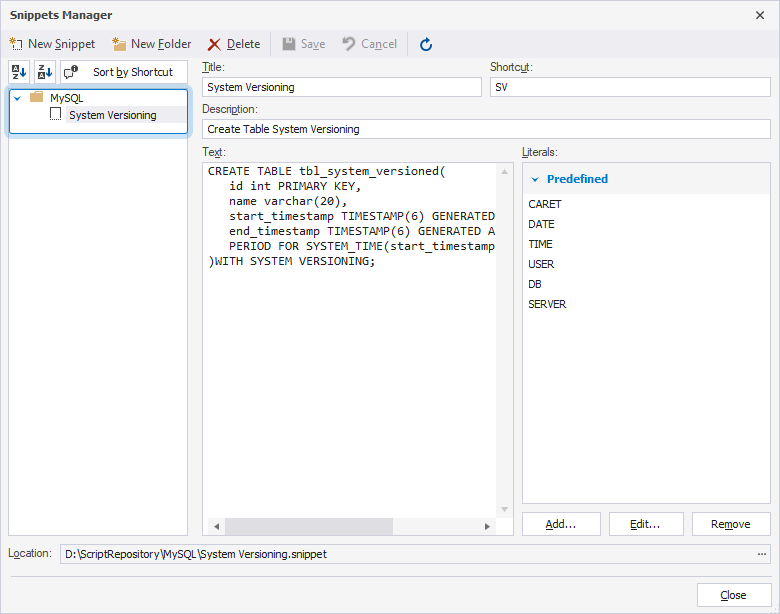780x614 pixels.
Task: Sort snippets ascending A to Z
Action: click(19, 72)
